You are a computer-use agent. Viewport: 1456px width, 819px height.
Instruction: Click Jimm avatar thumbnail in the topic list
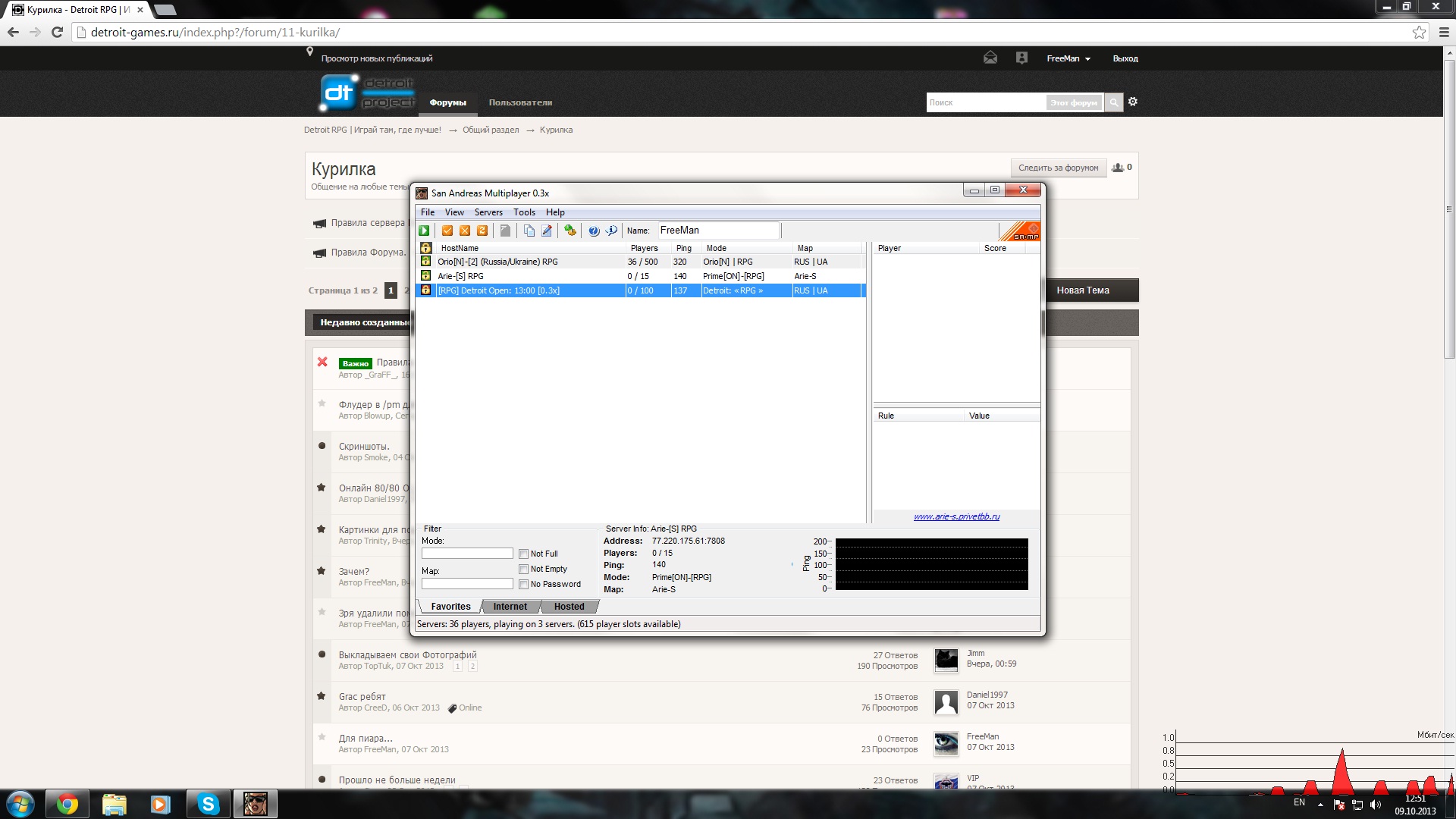point(946,661)
